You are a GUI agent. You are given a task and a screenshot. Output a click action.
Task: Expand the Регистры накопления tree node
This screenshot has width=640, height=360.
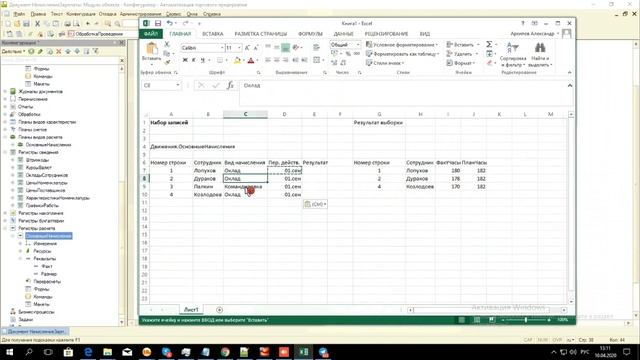[5, 213]
